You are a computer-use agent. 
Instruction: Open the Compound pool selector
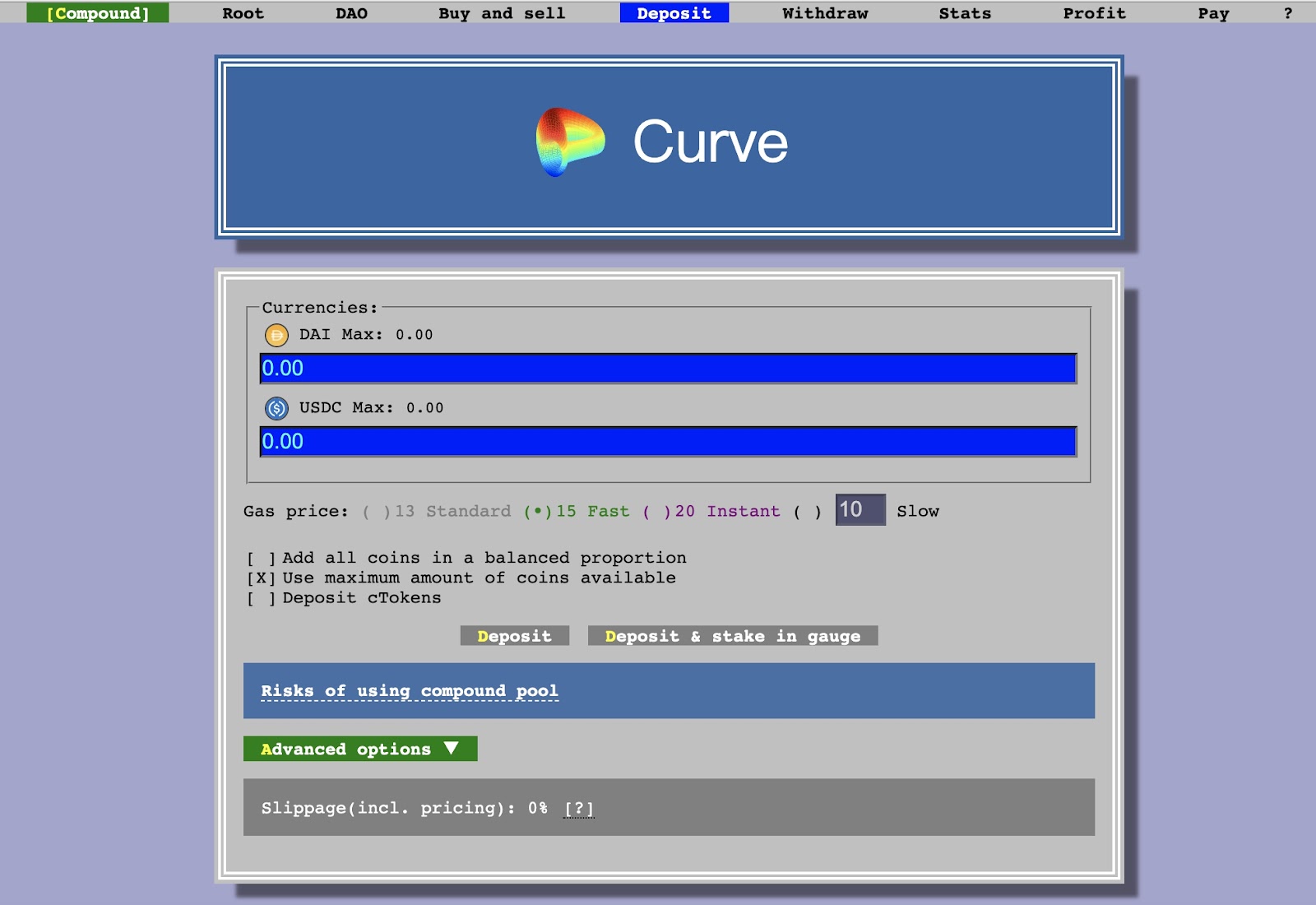[98, 13]
